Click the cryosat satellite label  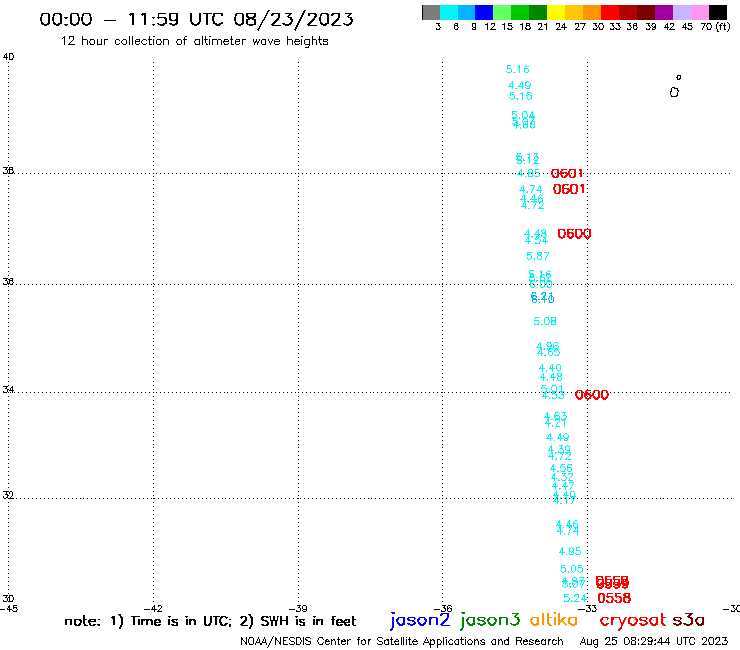coord(632,620)
